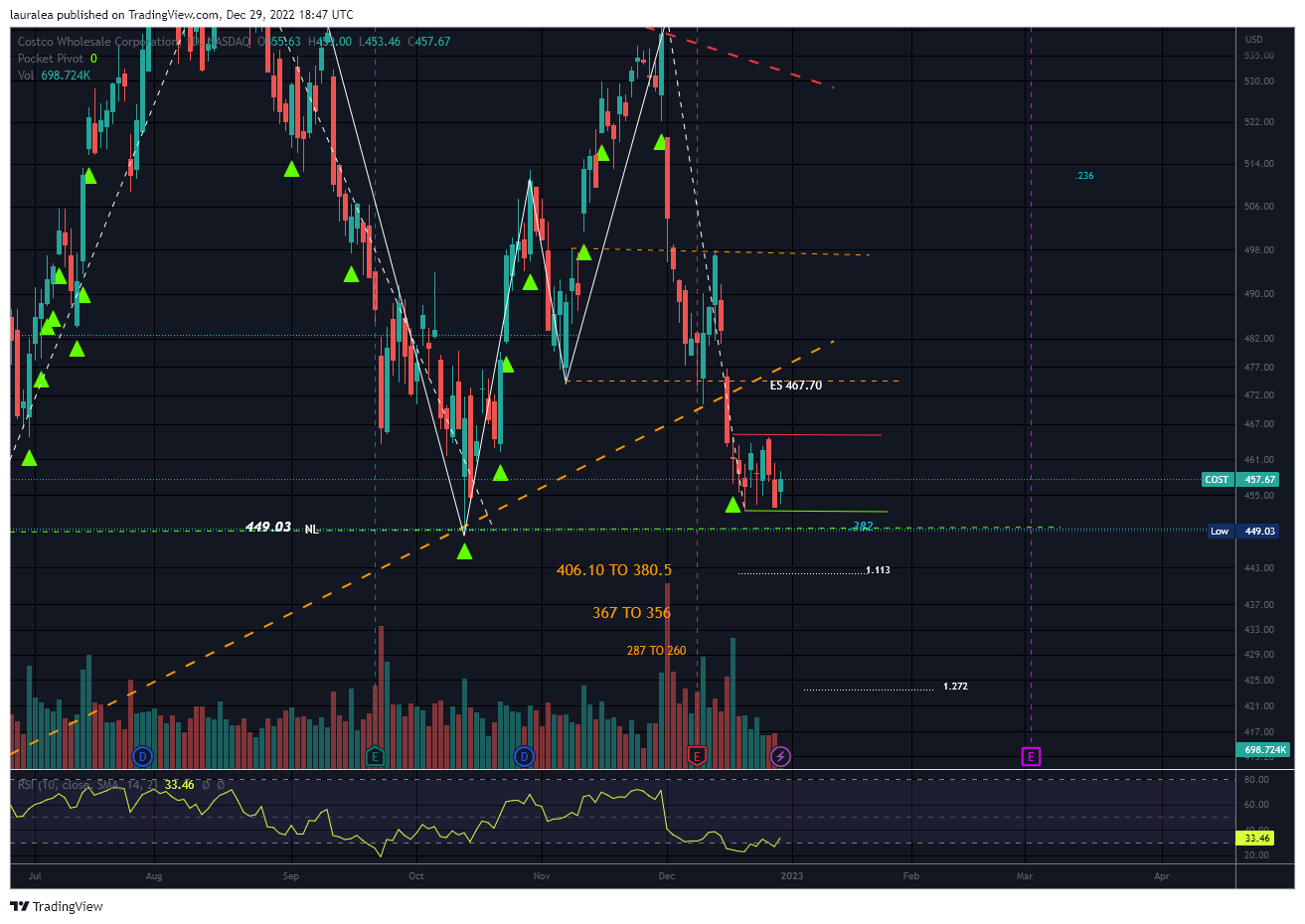The image size is (1305, 924).
Task: Click the green triangle below the October low
Action: pyautogui.click(x=464, y=551)
